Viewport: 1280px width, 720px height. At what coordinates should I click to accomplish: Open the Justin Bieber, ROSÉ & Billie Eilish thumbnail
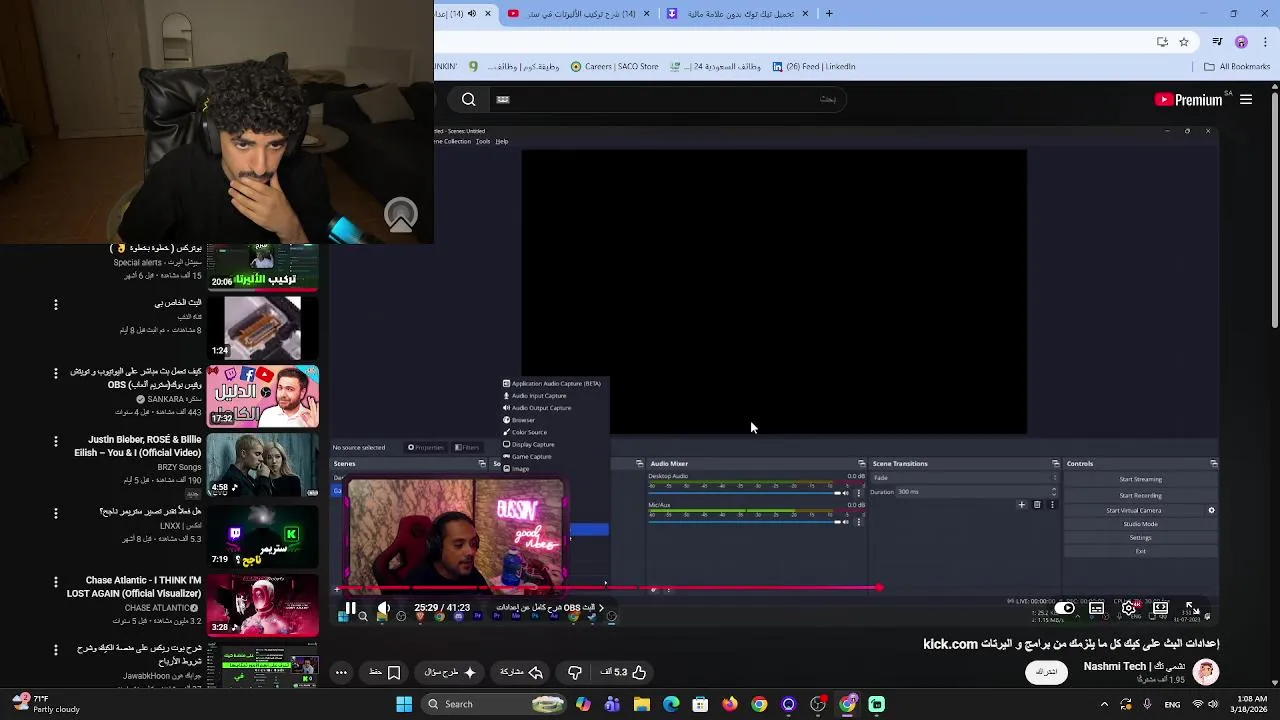click(263, 464)
